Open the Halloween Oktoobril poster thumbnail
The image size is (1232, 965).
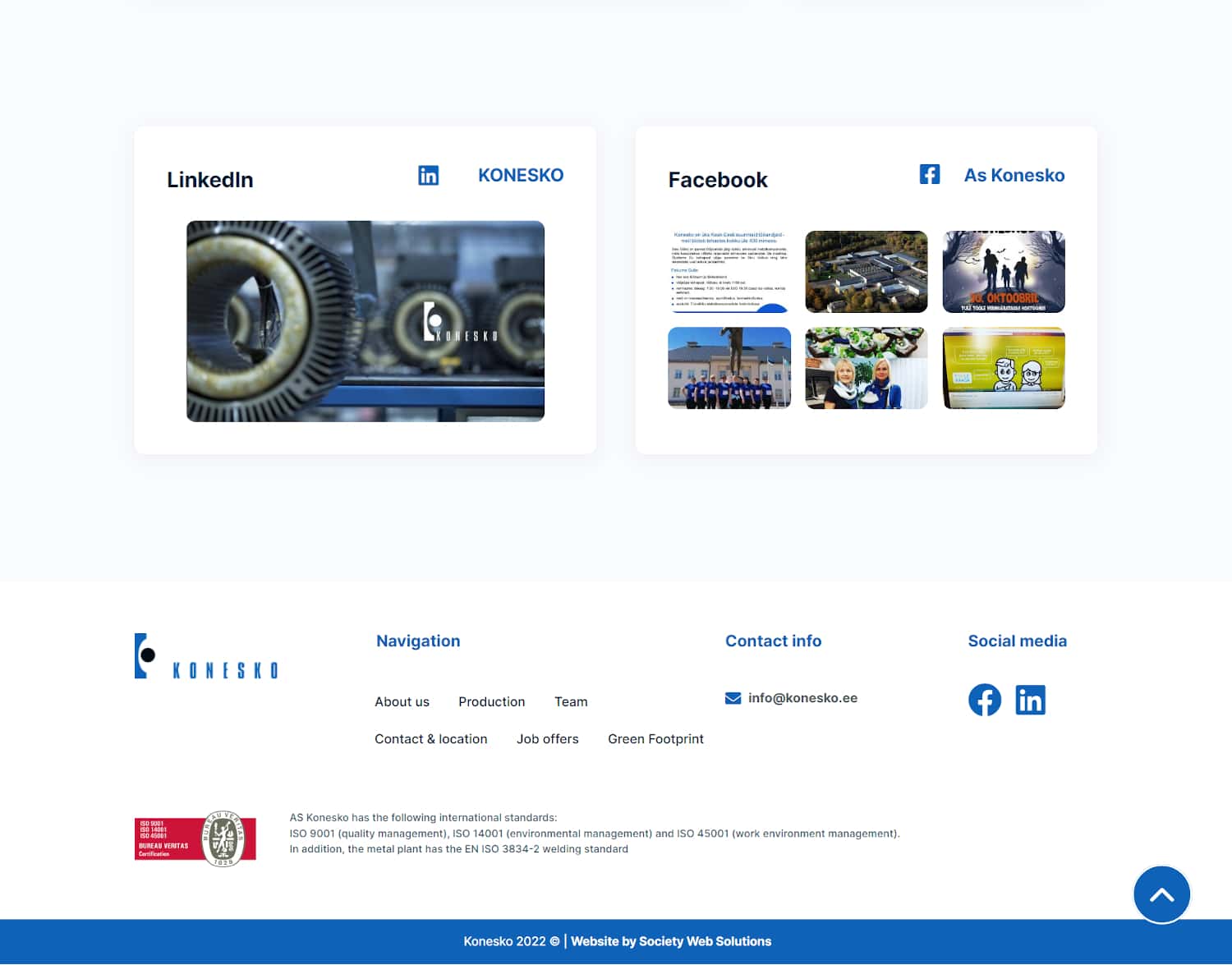click(x=1004, y=272)
